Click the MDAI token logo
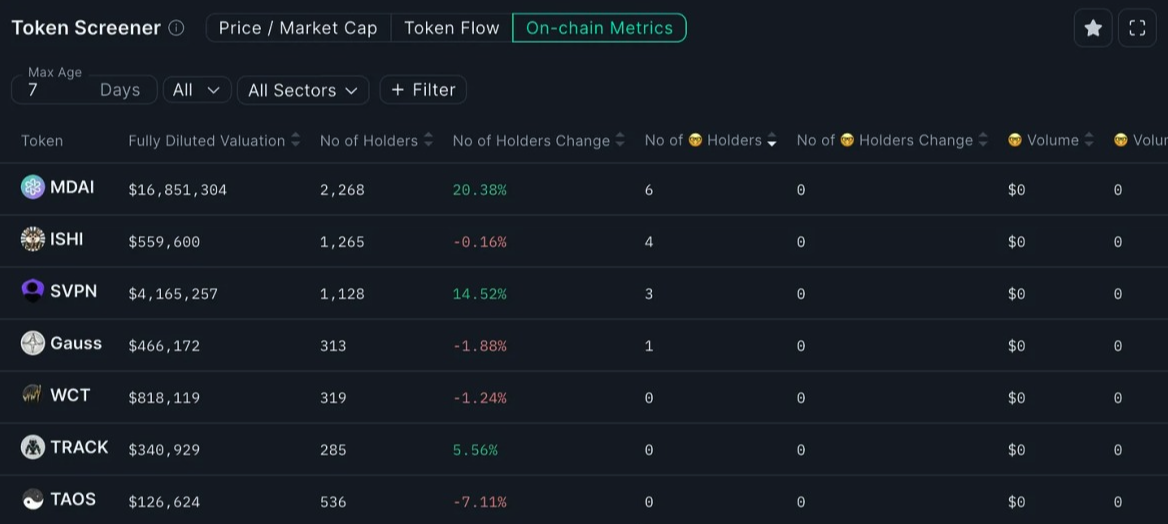 tap(33, 187)
